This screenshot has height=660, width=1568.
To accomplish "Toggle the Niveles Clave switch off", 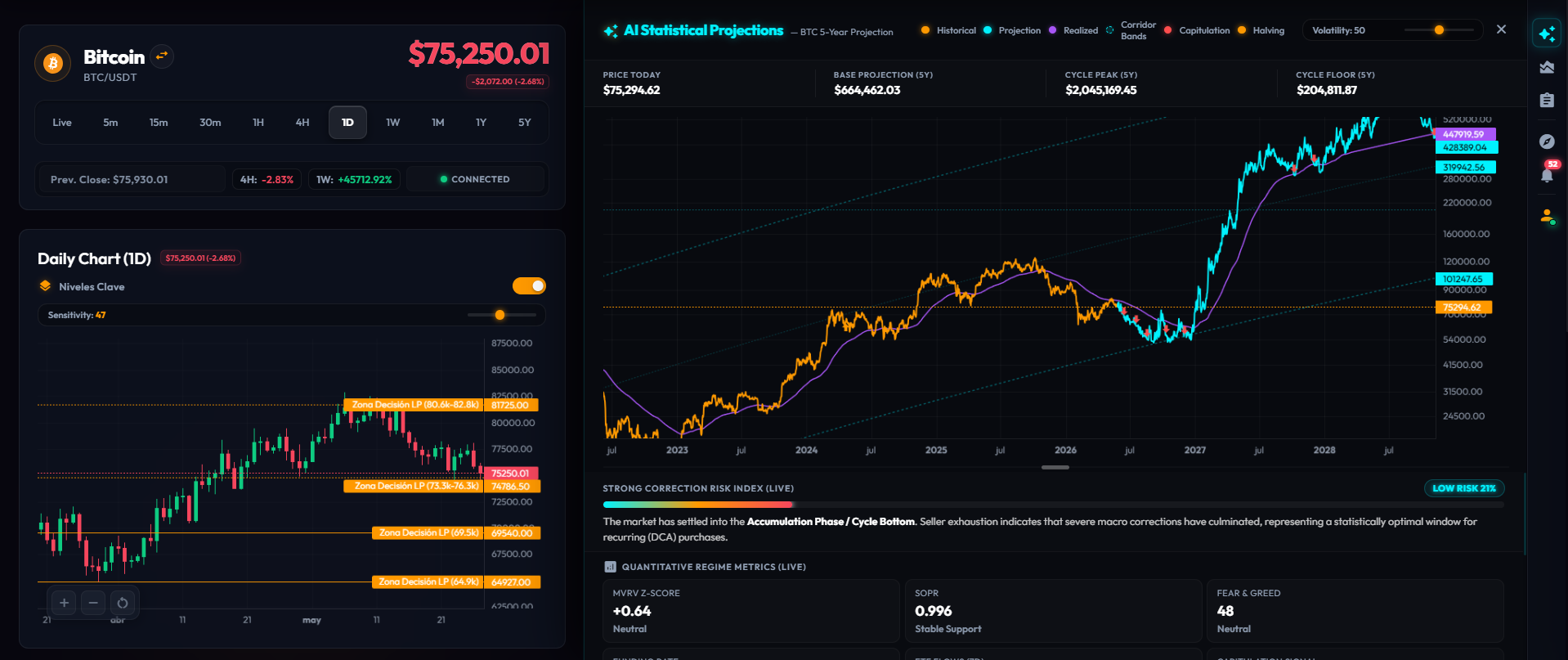I will point(529,285).
